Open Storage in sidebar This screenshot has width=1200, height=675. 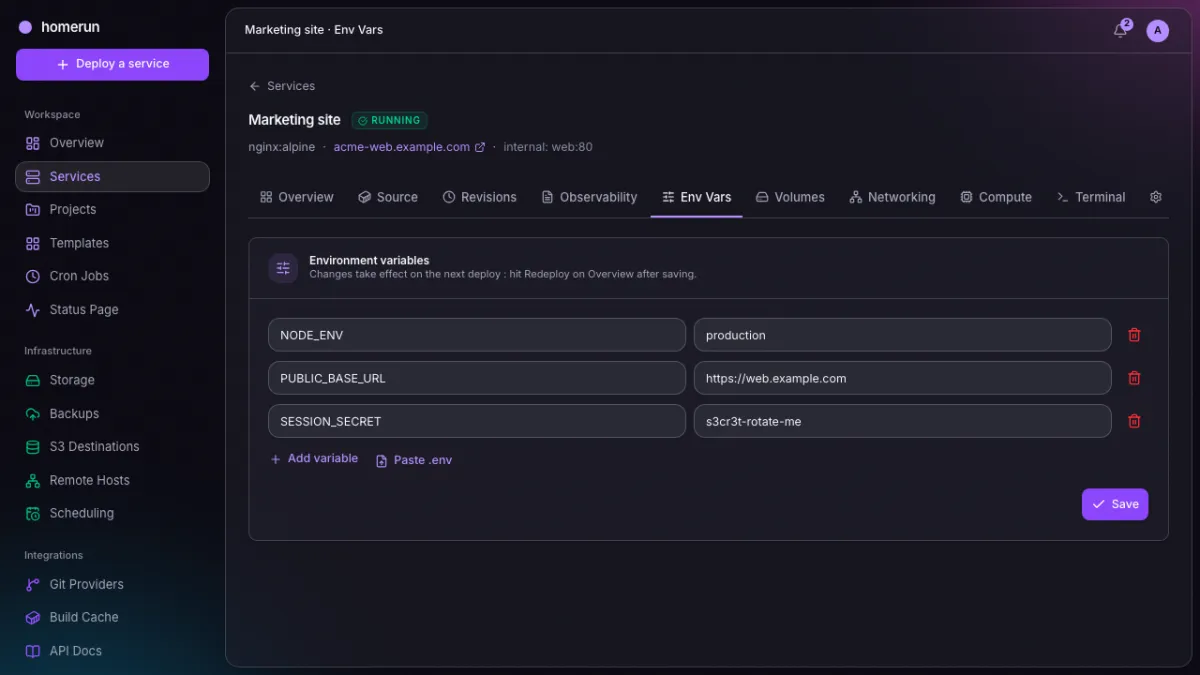point(112,380)
